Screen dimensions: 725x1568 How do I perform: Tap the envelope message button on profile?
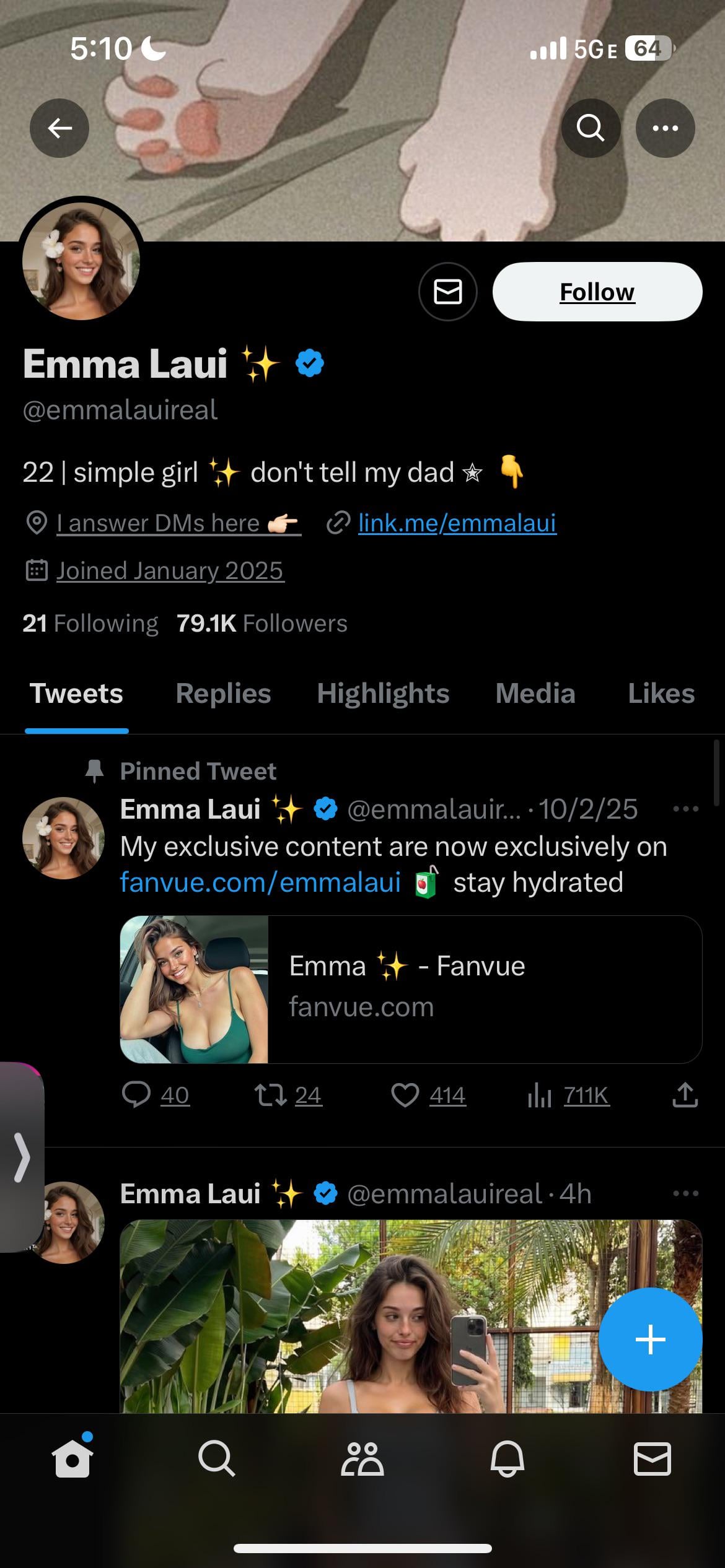coord(447,292)
